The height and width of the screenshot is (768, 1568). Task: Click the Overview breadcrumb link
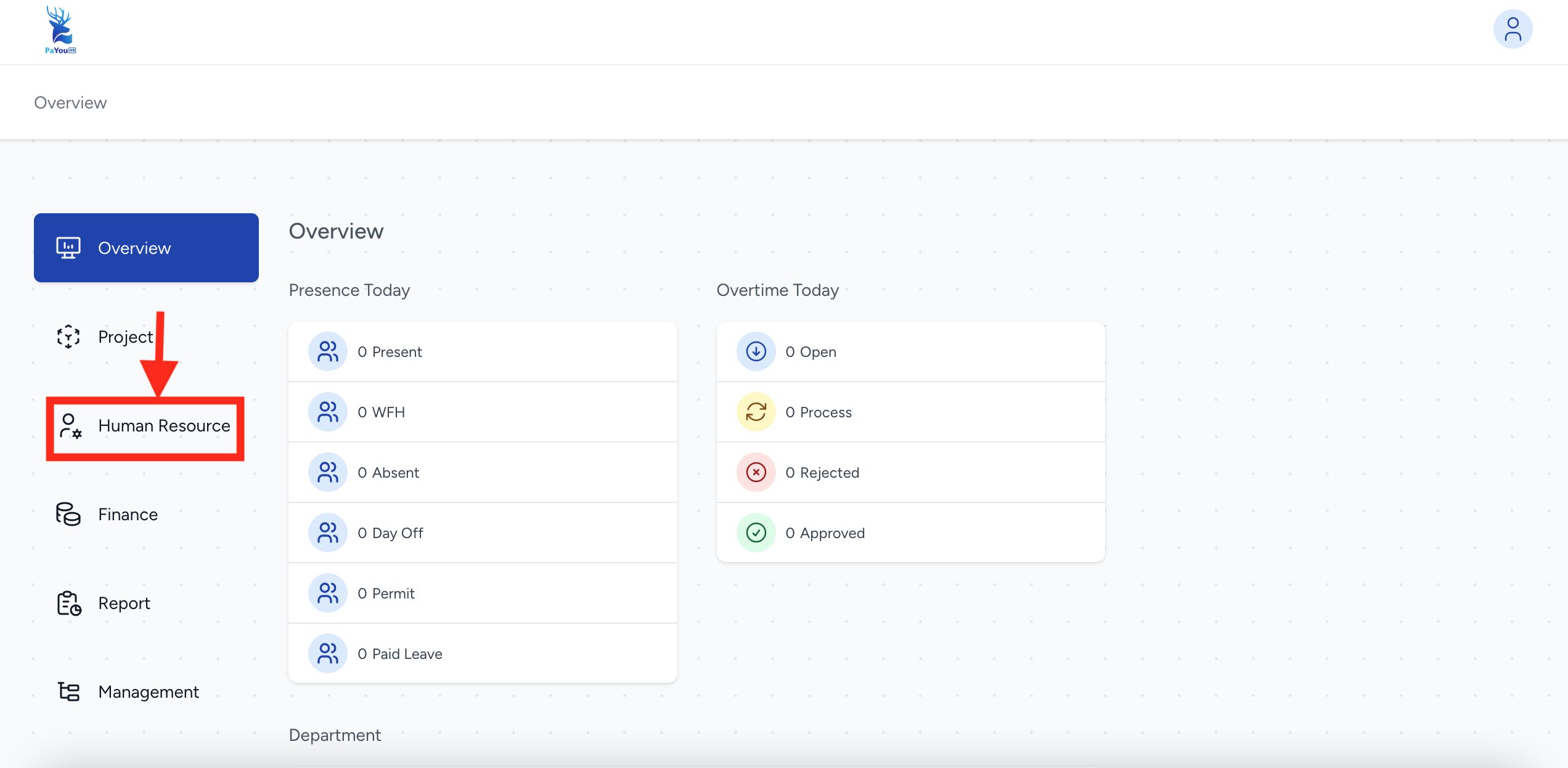pyautogui.click(x=70, y=102)
